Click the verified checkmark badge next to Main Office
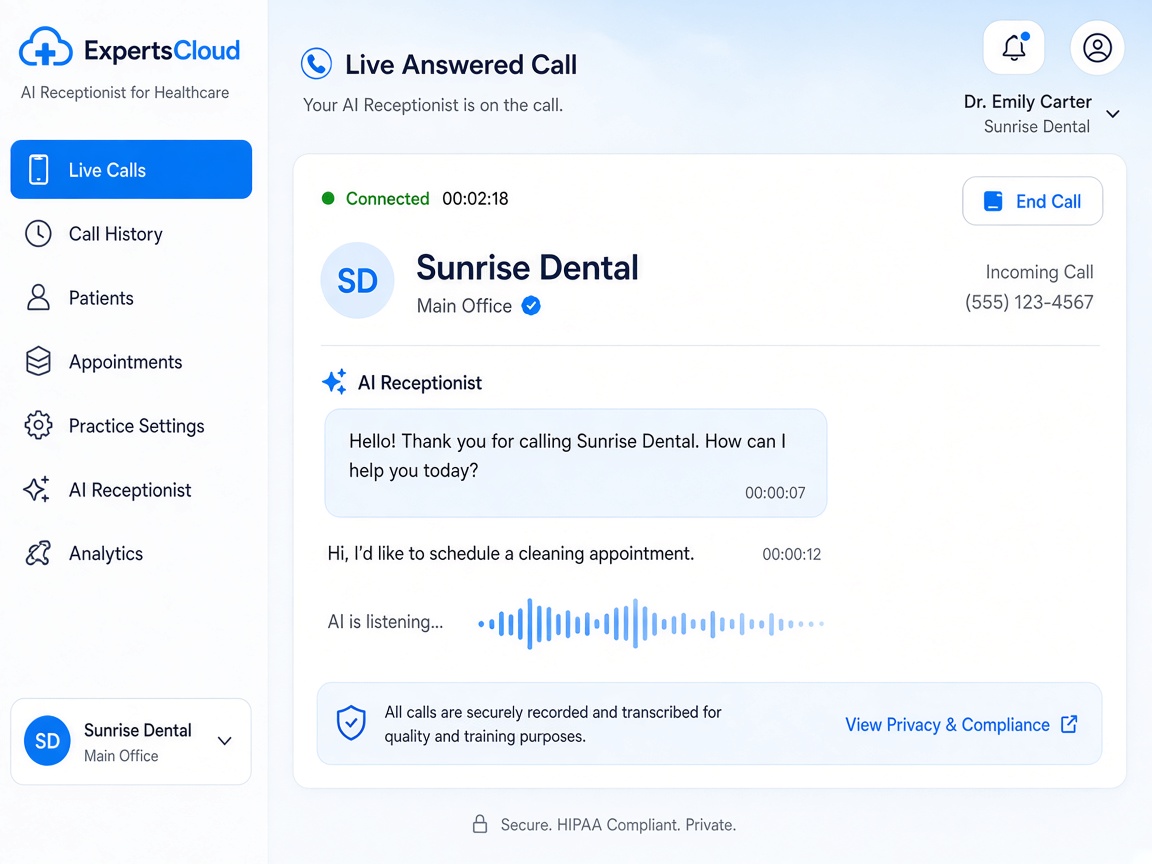 click(531, 306)
